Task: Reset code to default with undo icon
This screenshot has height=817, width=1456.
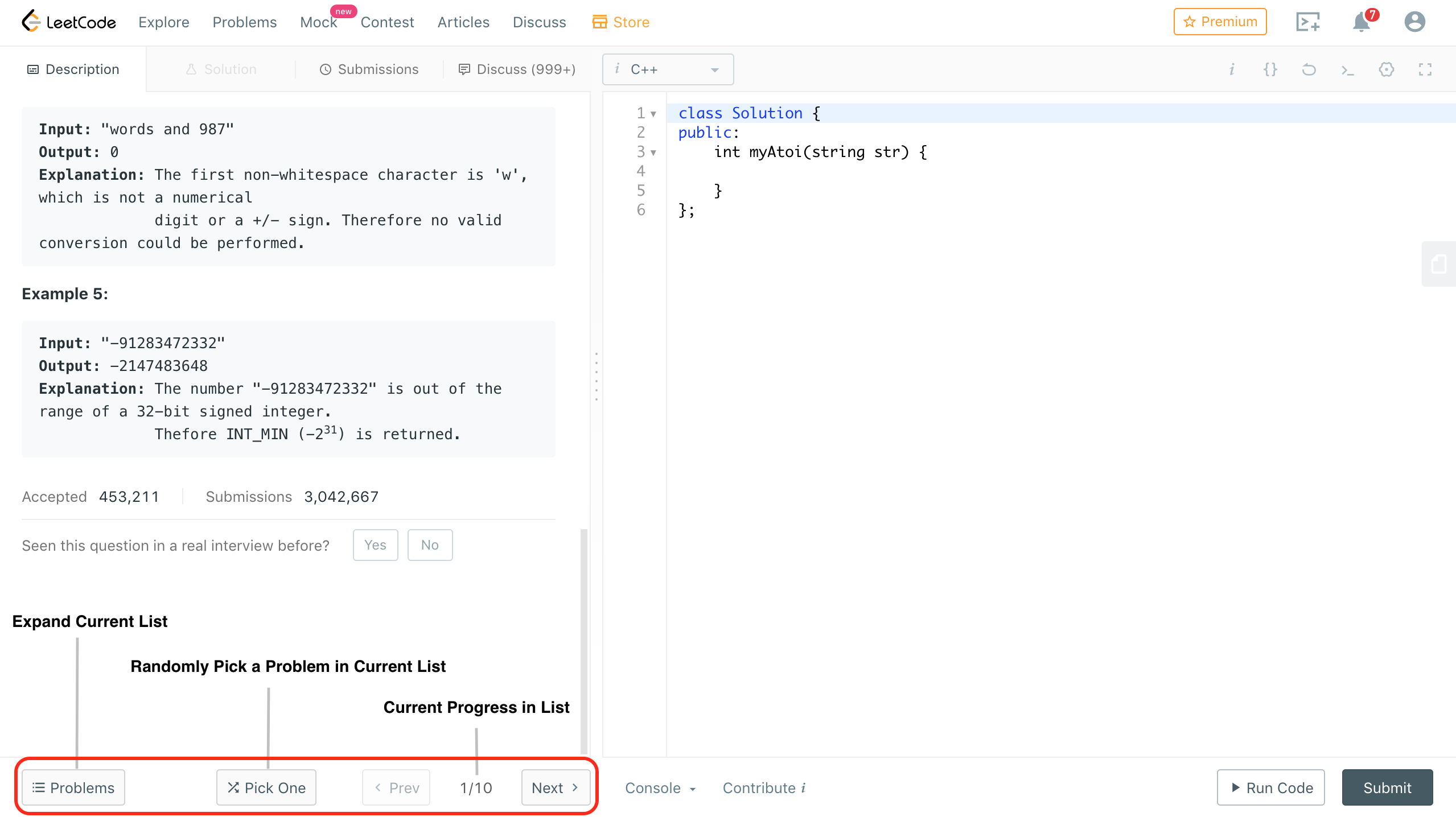Action: [x=1309, y=69]
